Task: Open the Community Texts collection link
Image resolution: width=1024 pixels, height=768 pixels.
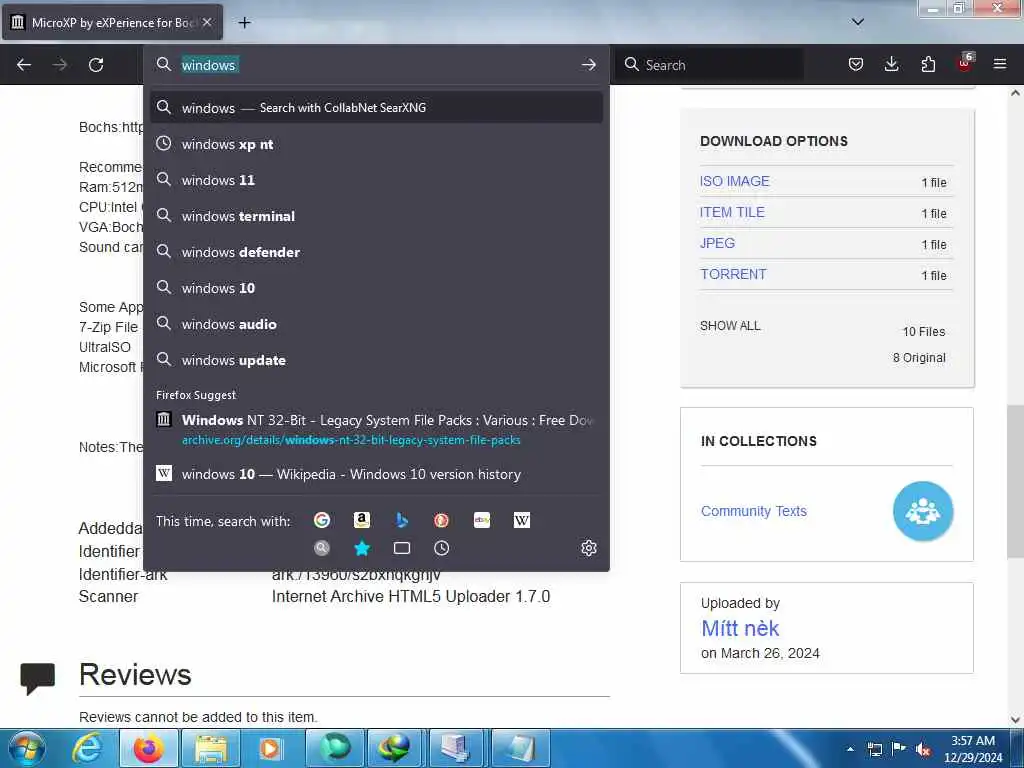Action: tap(754, 511)
